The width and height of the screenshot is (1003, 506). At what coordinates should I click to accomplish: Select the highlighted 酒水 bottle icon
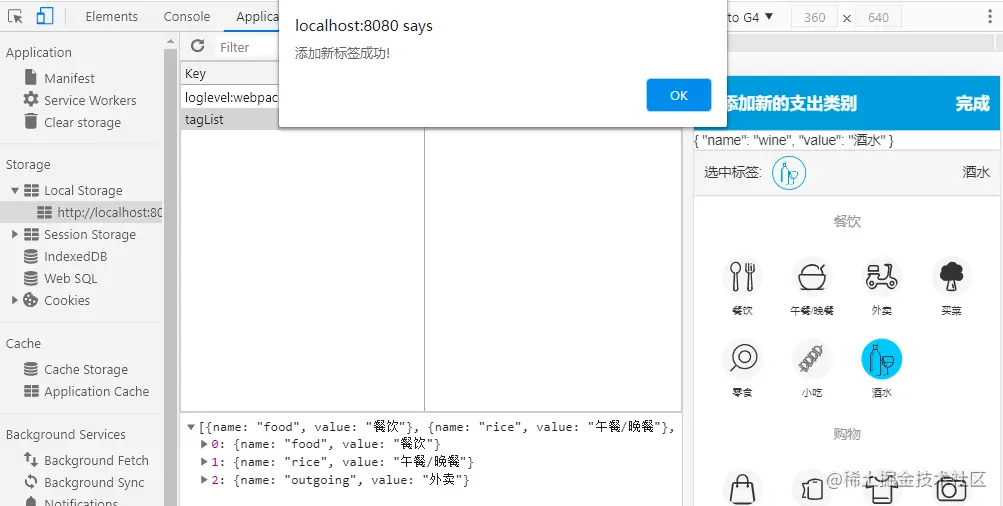click(881, 358)
